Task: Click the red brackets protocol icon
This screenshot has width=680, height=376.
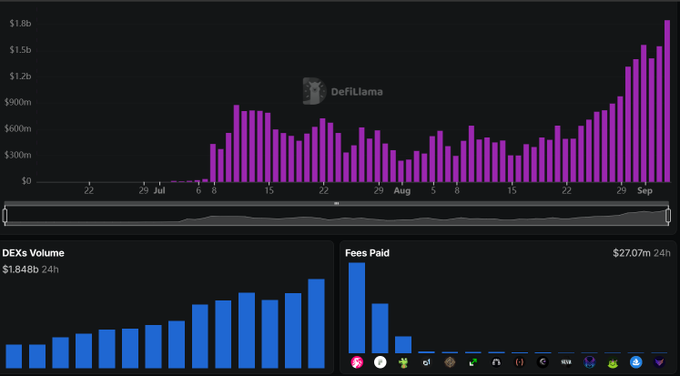Action: pyautogui.click(x=520, y=362)
